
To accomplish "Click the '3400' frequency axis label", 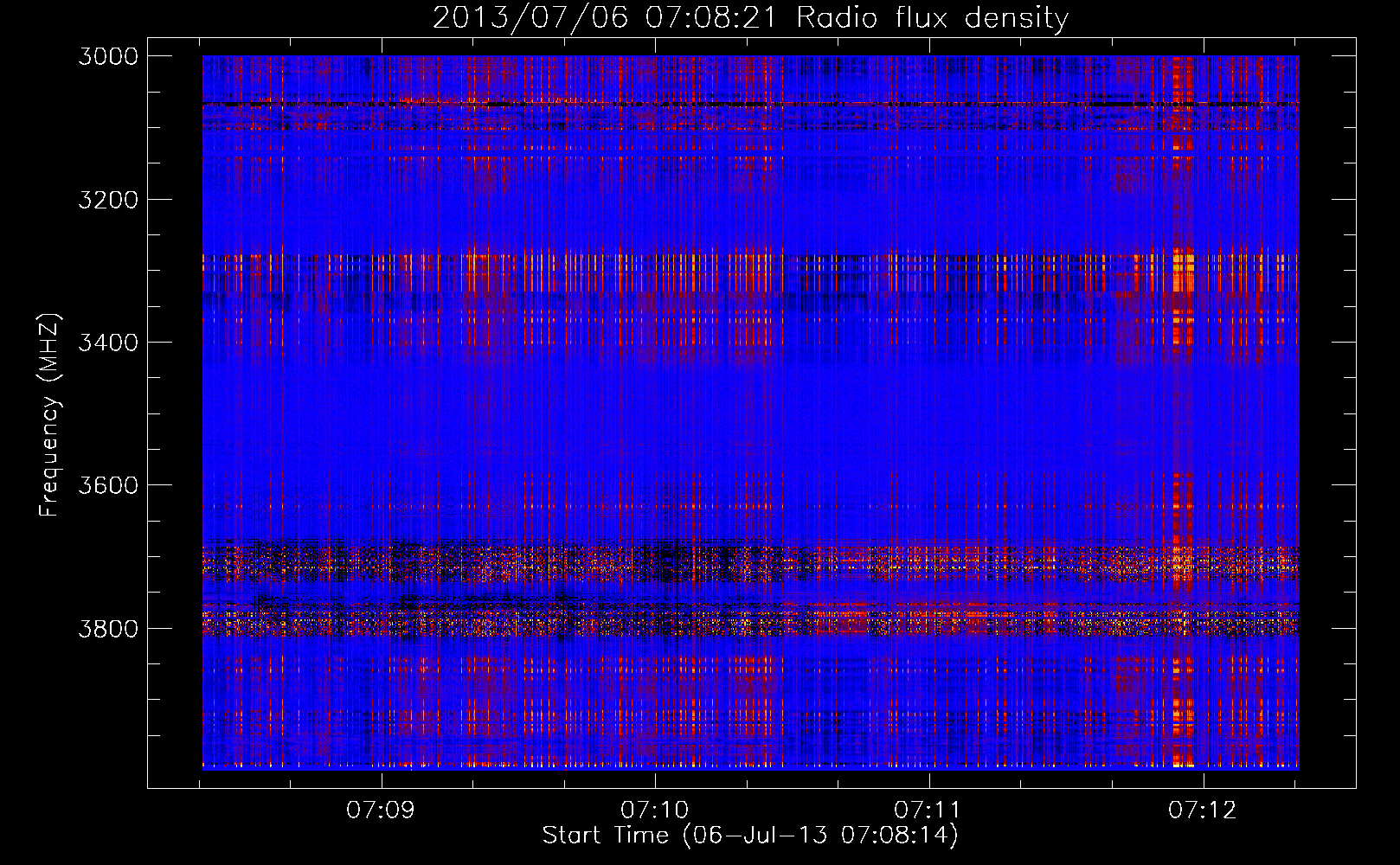I will pyautogui.click(x=108, y=343).
